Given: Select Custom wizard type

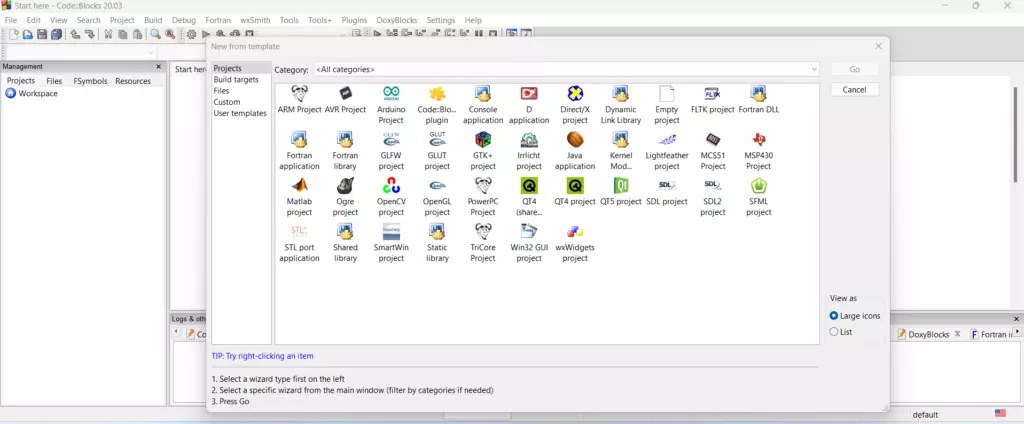Looking at the screenshot, I should click(227, 102).
